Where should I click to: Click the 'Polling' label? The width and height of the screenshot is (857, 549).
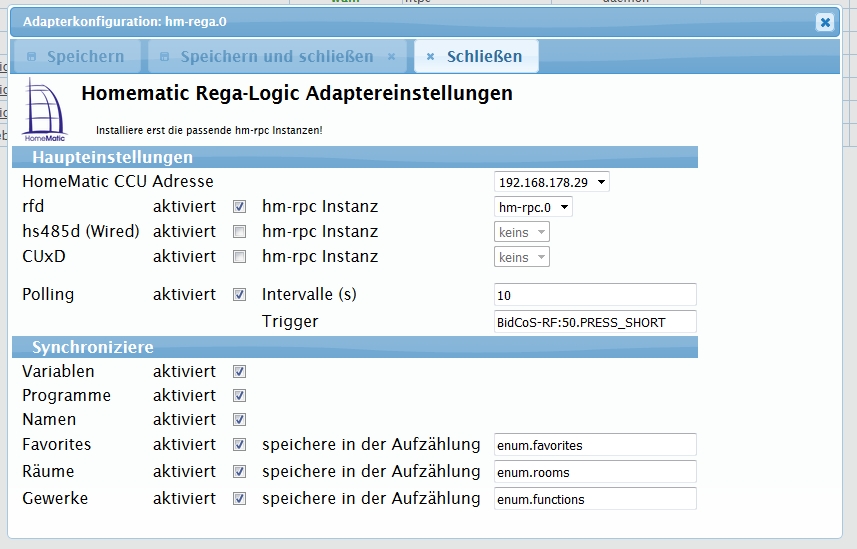pos(48,294)
